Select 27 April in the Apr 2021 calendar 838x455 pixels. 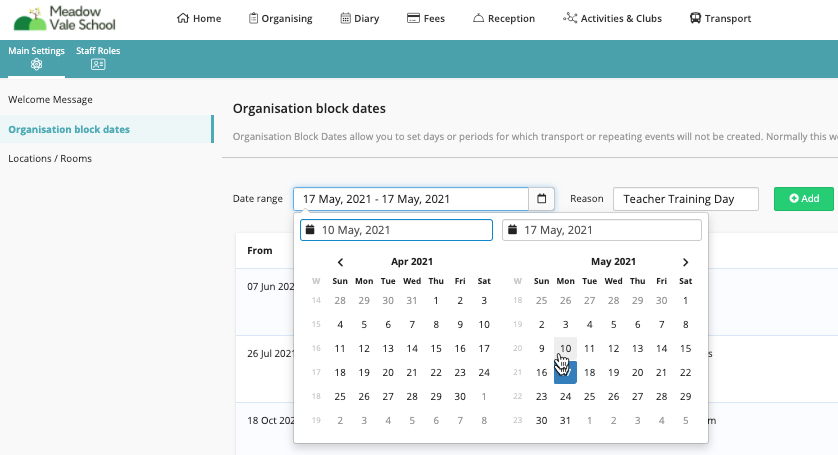coord(388,397)
